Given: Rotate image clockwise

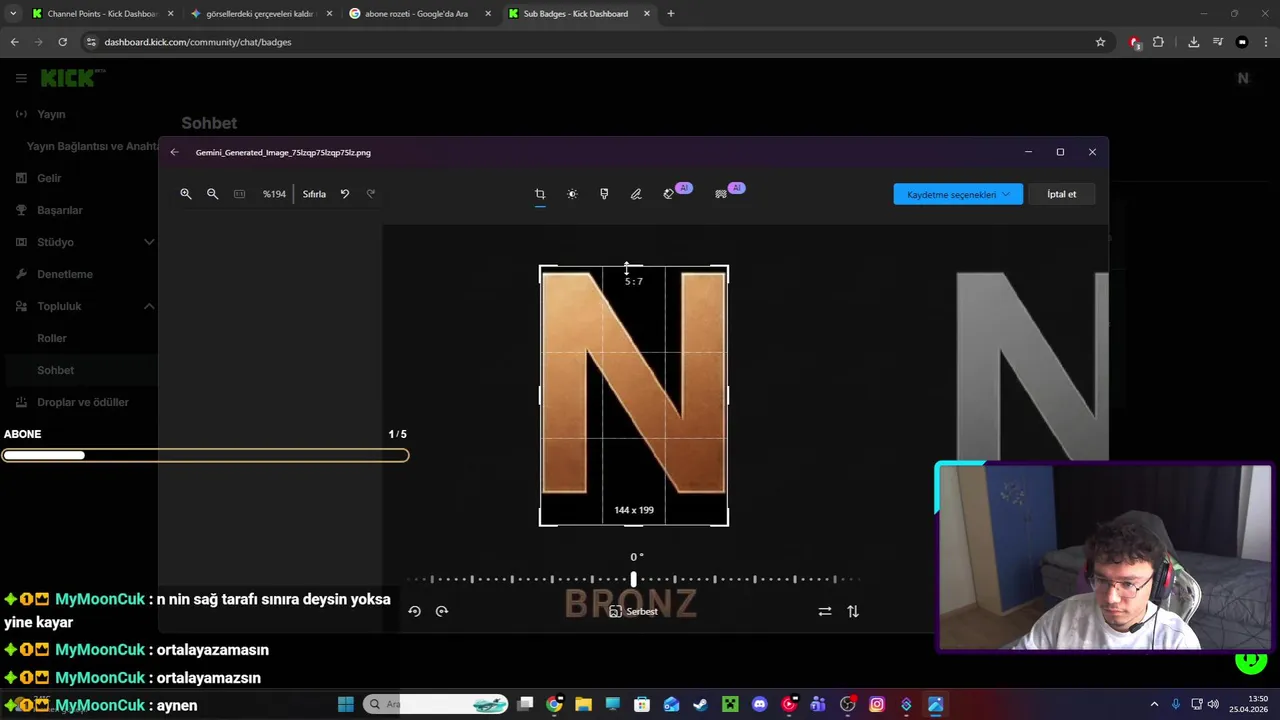Looking at the screenshot, I should coord(442,611).
